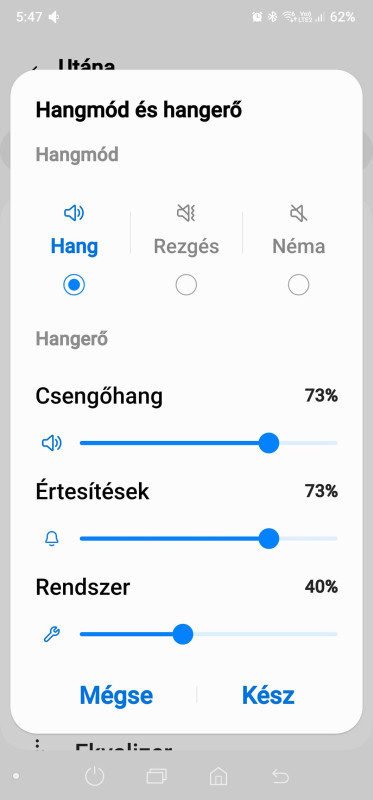Image resolution: width=373 pixels, height=800 pixels.
Task: Tap the Csengőhang speaker icon
Action: (x=52, y=443)
